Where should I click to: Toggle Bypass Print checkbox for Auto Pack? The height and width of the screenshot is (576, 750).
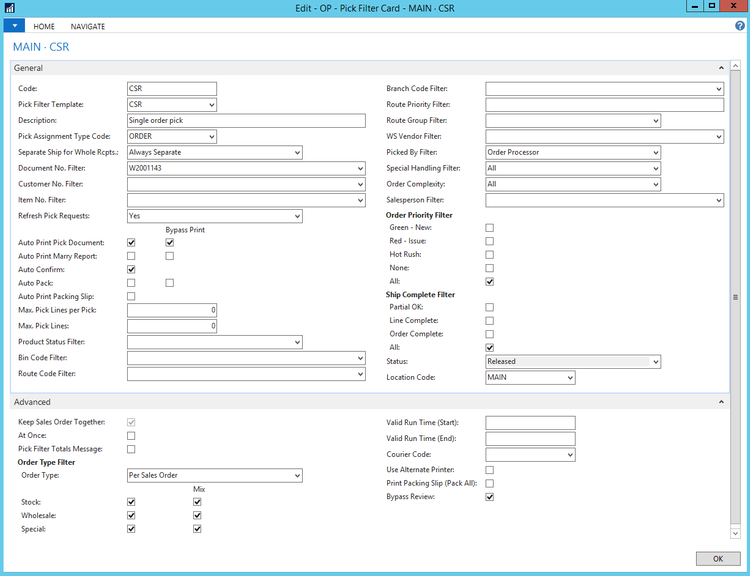(x=169, y=283)
